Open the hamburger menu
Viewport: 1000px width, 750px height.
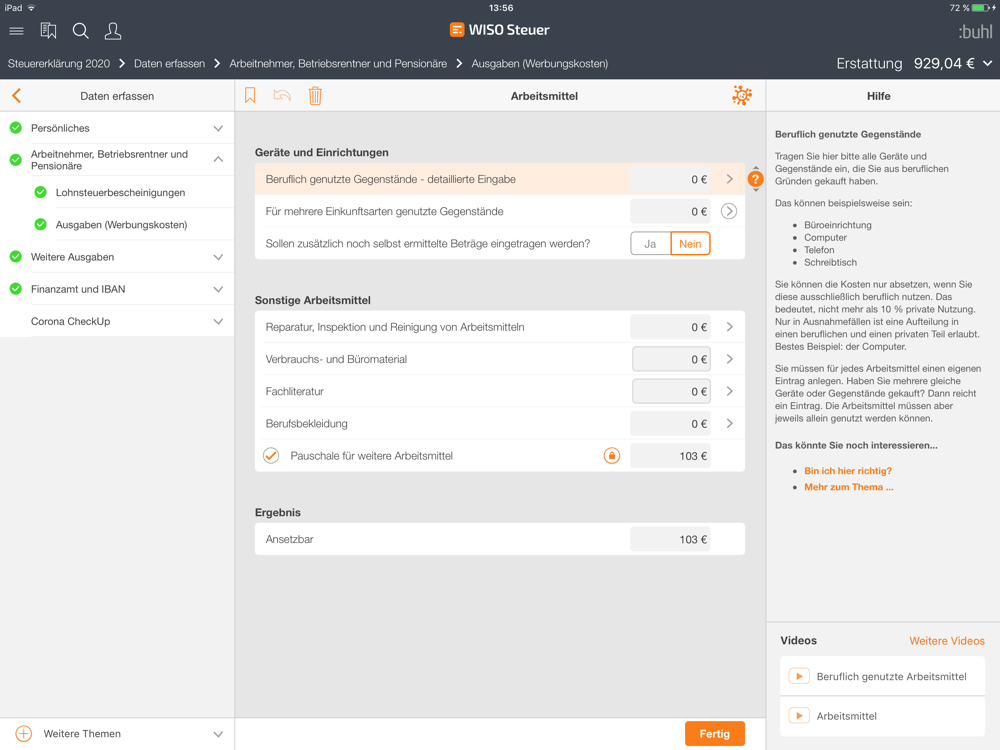[x=16, y=31]
